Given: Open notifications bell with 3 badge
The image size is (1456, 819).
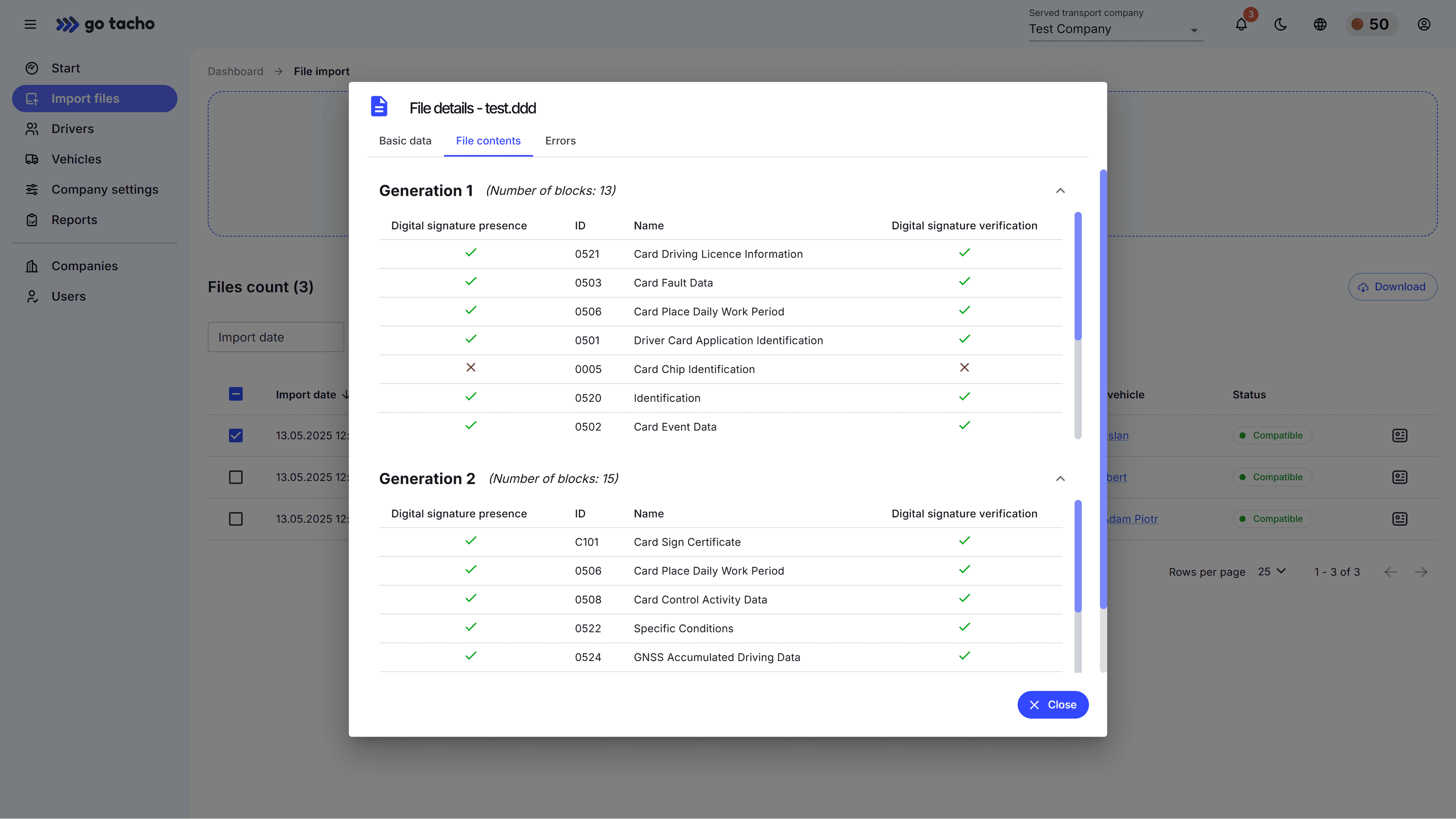Looking at the screenshot, I should click(x=1241, y=24).
